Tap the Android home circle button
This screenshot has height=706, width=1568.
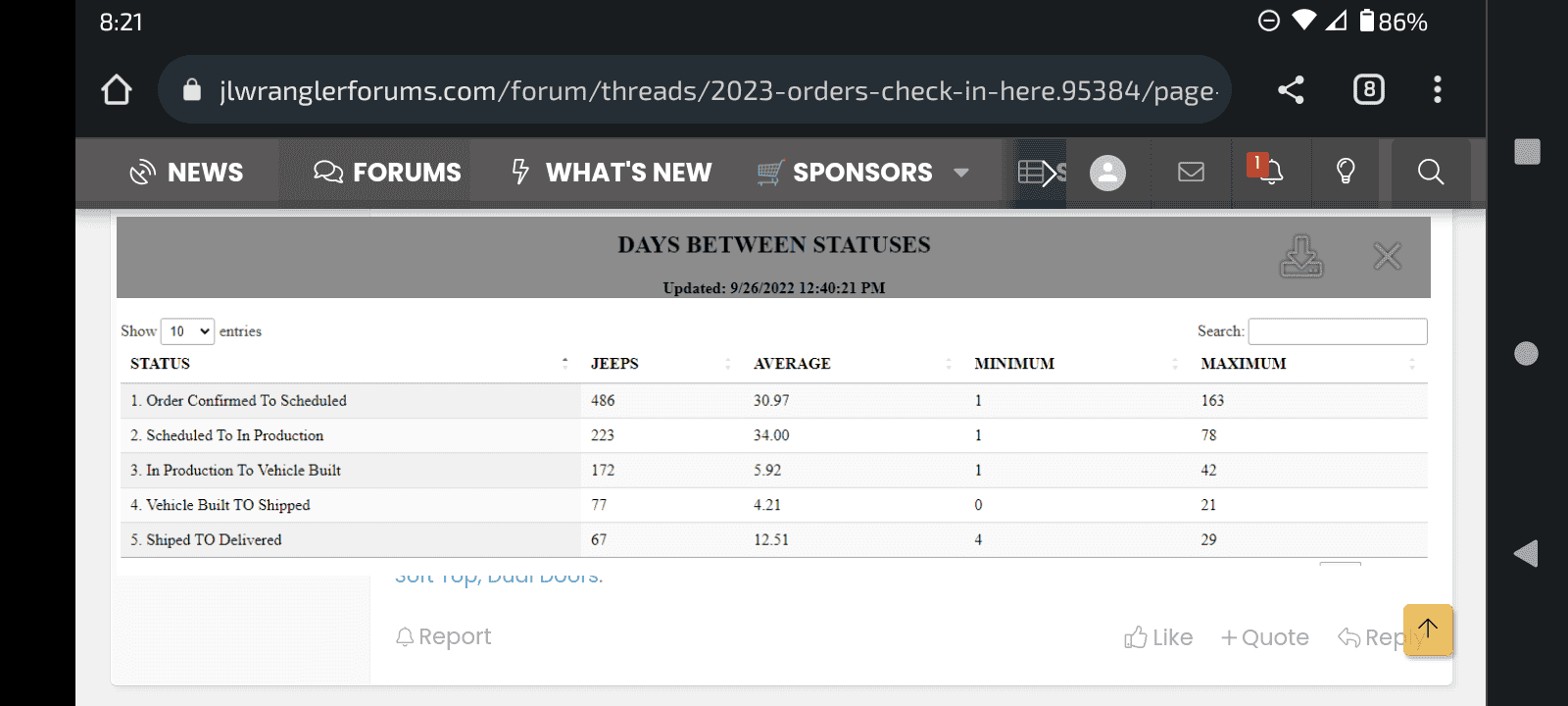1526,353
